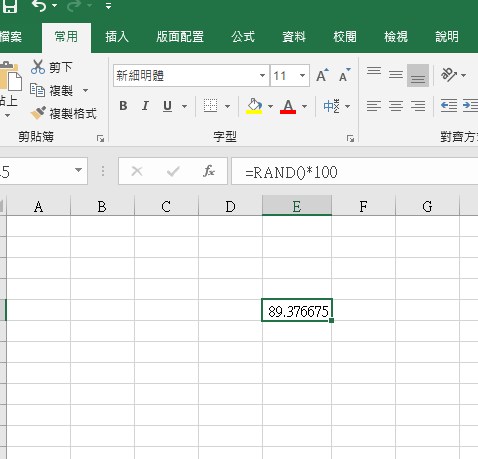Click the phonetic guide 中 icon
This screenshot has height=459, width=478.
[331, 106]
